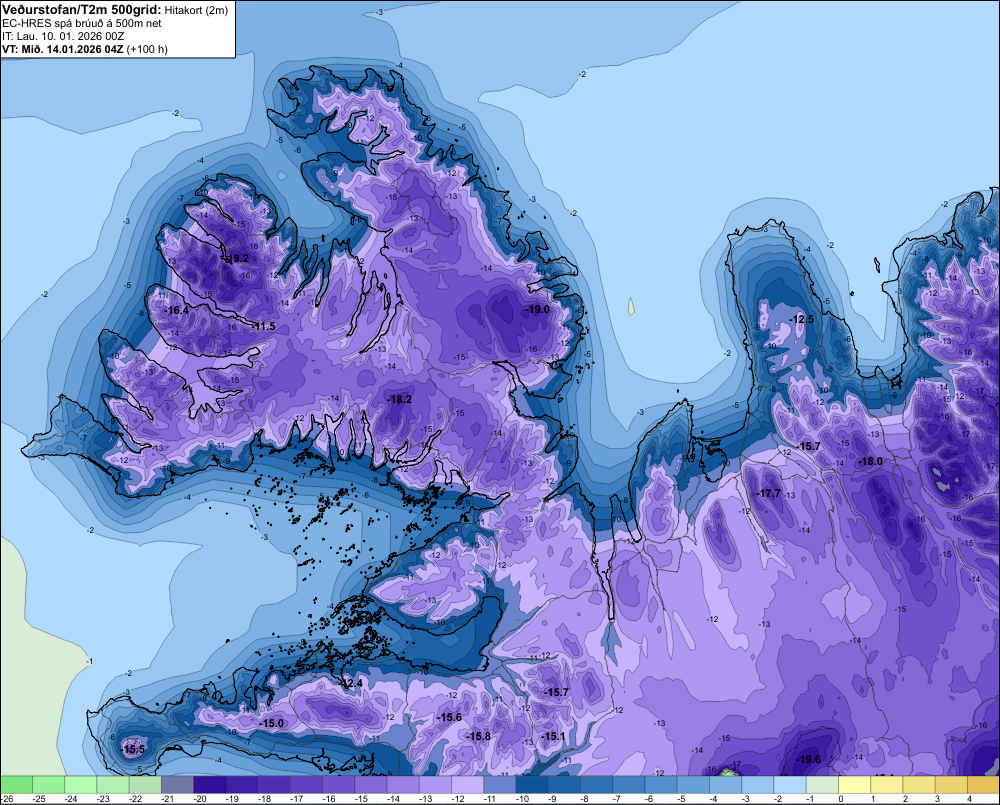Click the legend color cell labeled -26
This screenshot has height=805, width=1000.
point(16,785)
